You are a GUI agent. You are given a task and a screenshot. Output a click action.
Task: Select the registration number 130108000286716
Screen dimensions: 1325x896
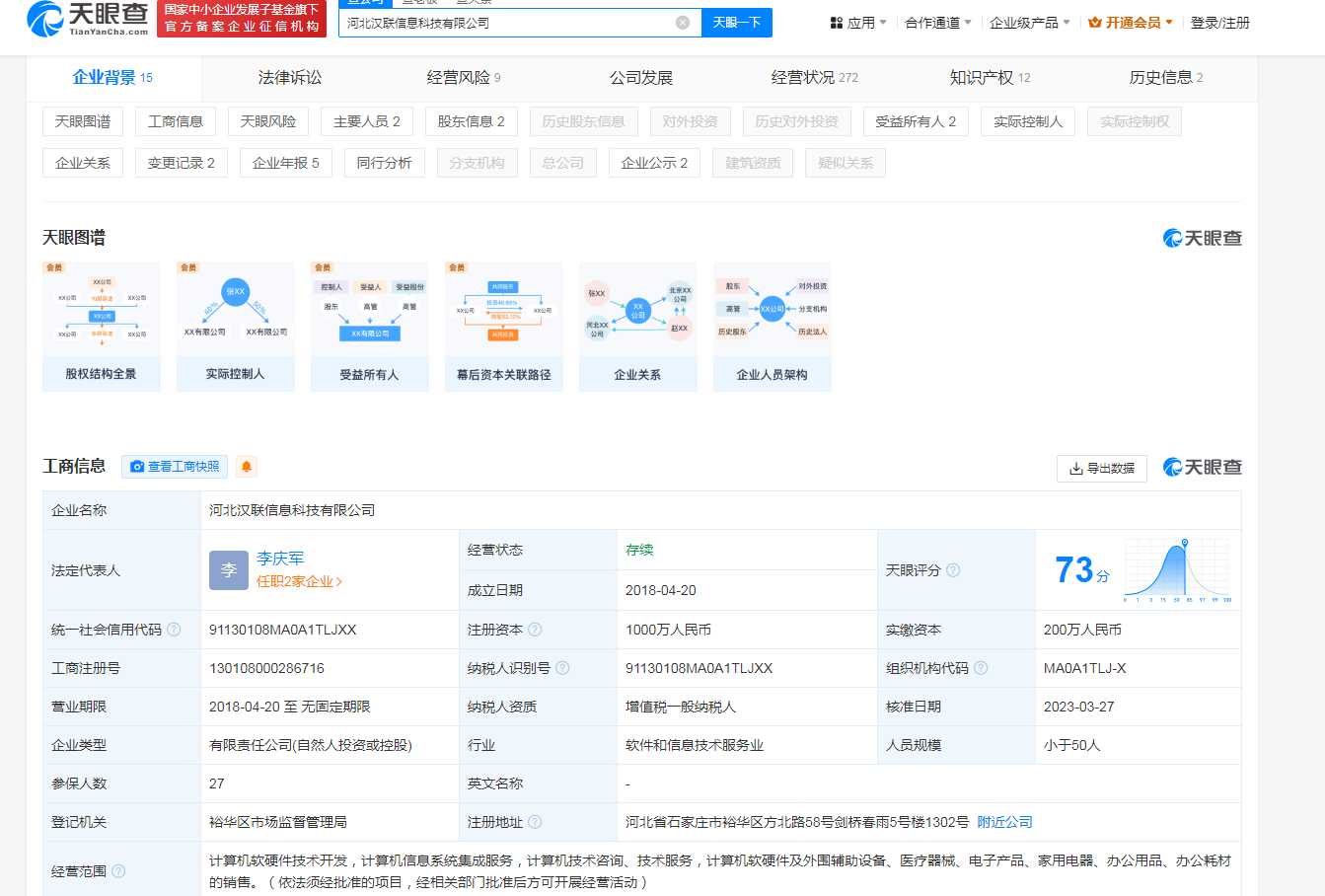[266, 668]
